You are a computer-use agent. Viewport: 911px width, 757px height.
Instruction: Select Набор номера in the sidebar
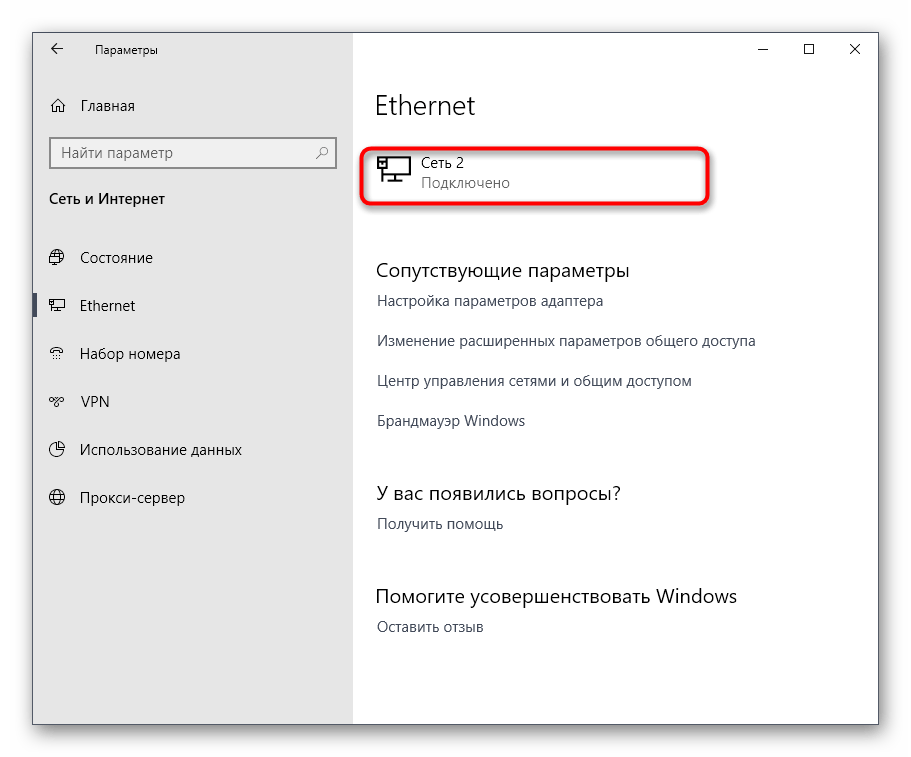pos(130,354)
